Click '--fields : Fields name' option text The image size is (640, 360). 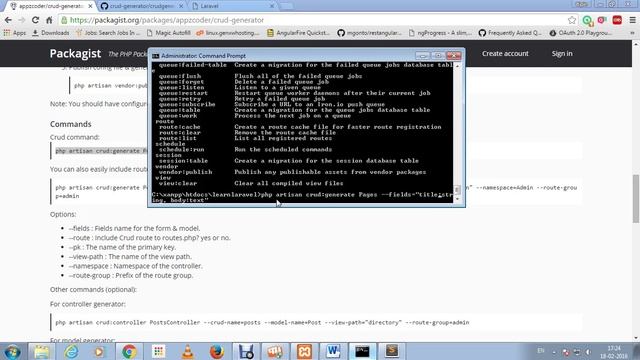134,228
